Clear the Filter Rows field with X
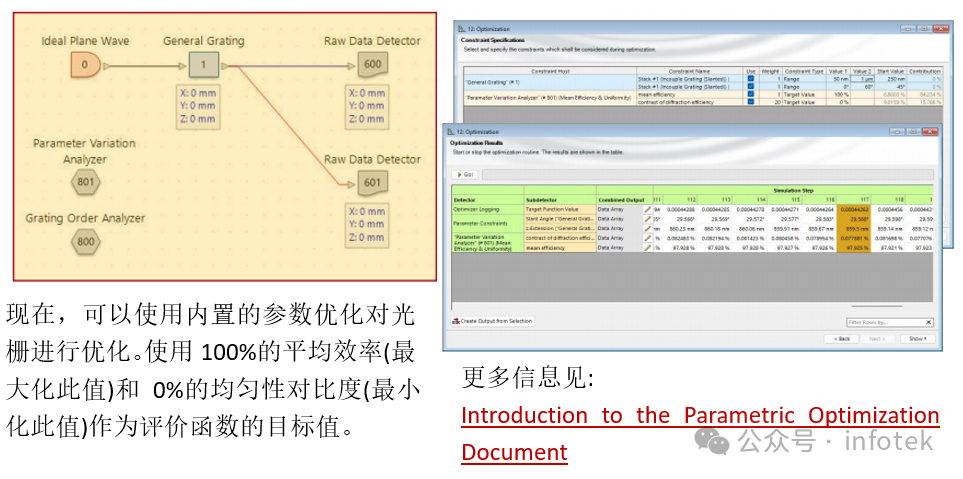 pos(929,322)
